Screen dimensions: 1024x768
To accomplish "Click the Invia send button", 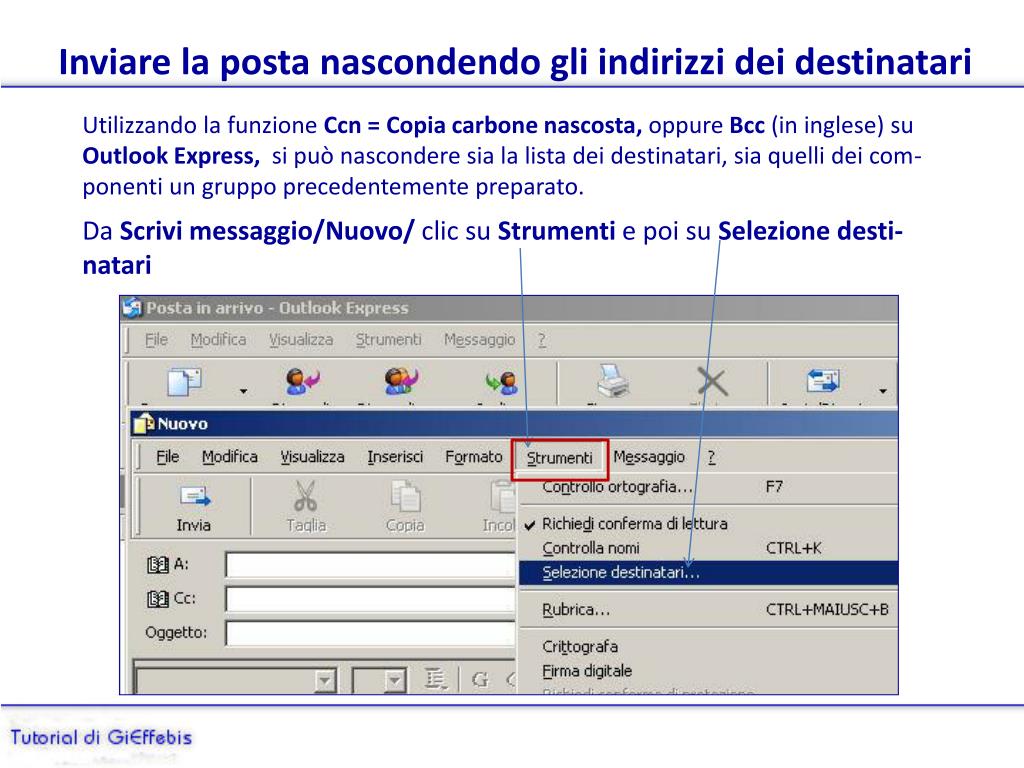I will pyautogui.click(x=194, y=507).
